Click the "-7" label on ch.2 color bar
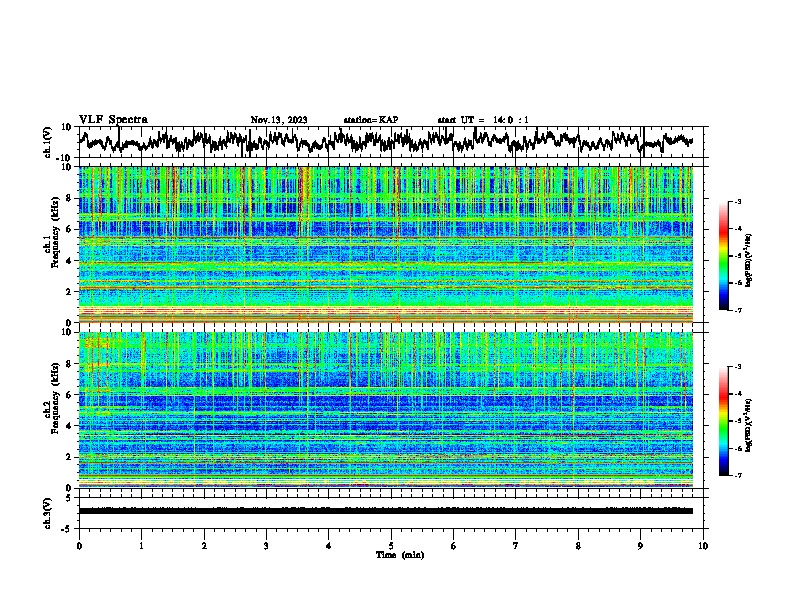The height and width of the screenshot is (612, 792). click(x=737, y=475)
